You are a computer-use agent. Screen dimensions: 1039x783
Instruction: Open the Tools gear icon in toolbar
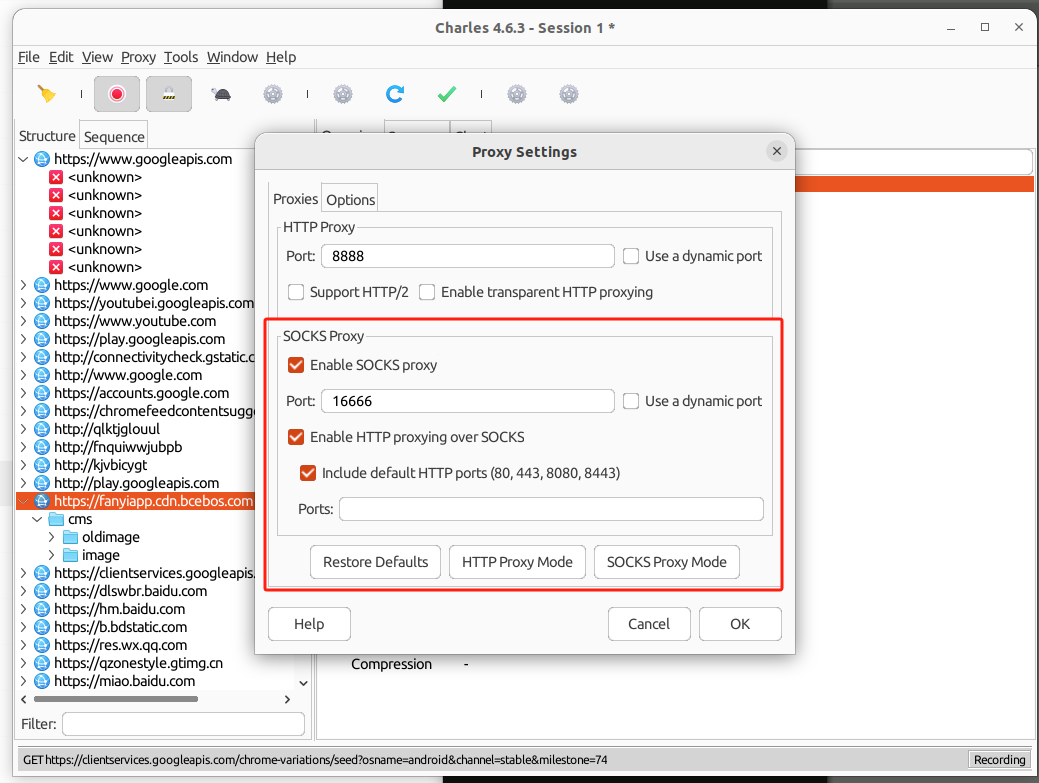point(517,94)
